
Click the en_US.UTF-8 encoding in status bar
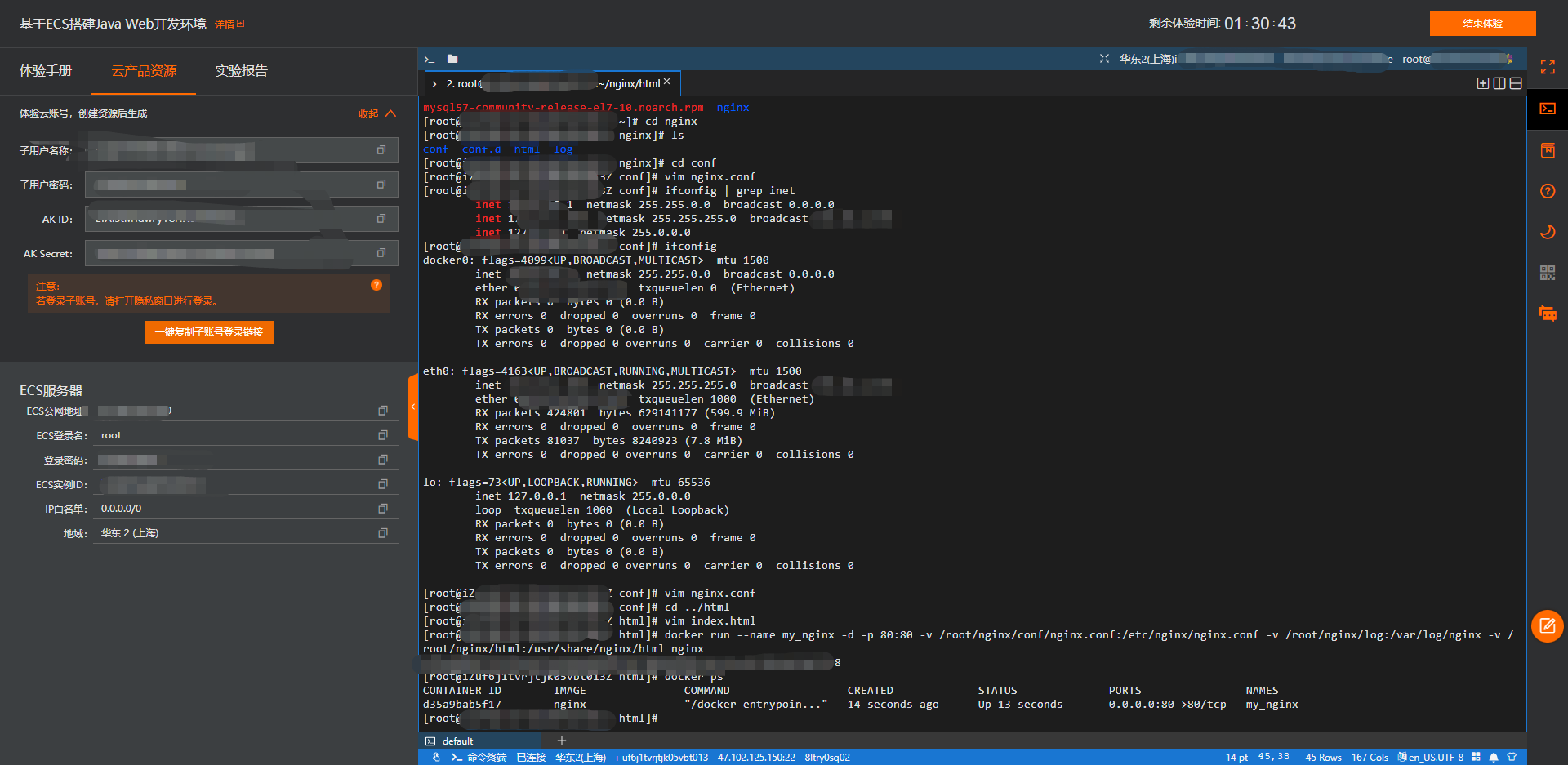[x=1430, y=758]
